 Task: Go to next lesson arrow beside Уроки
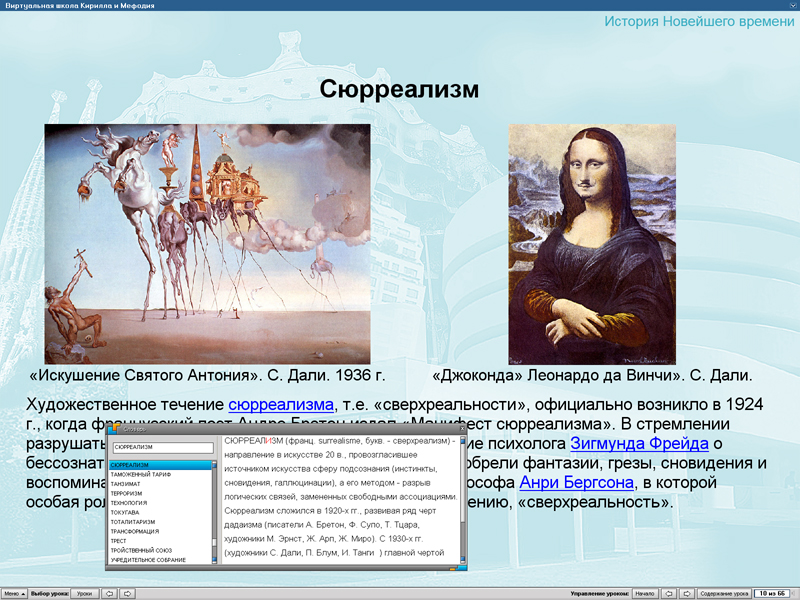tap(128, 593)
